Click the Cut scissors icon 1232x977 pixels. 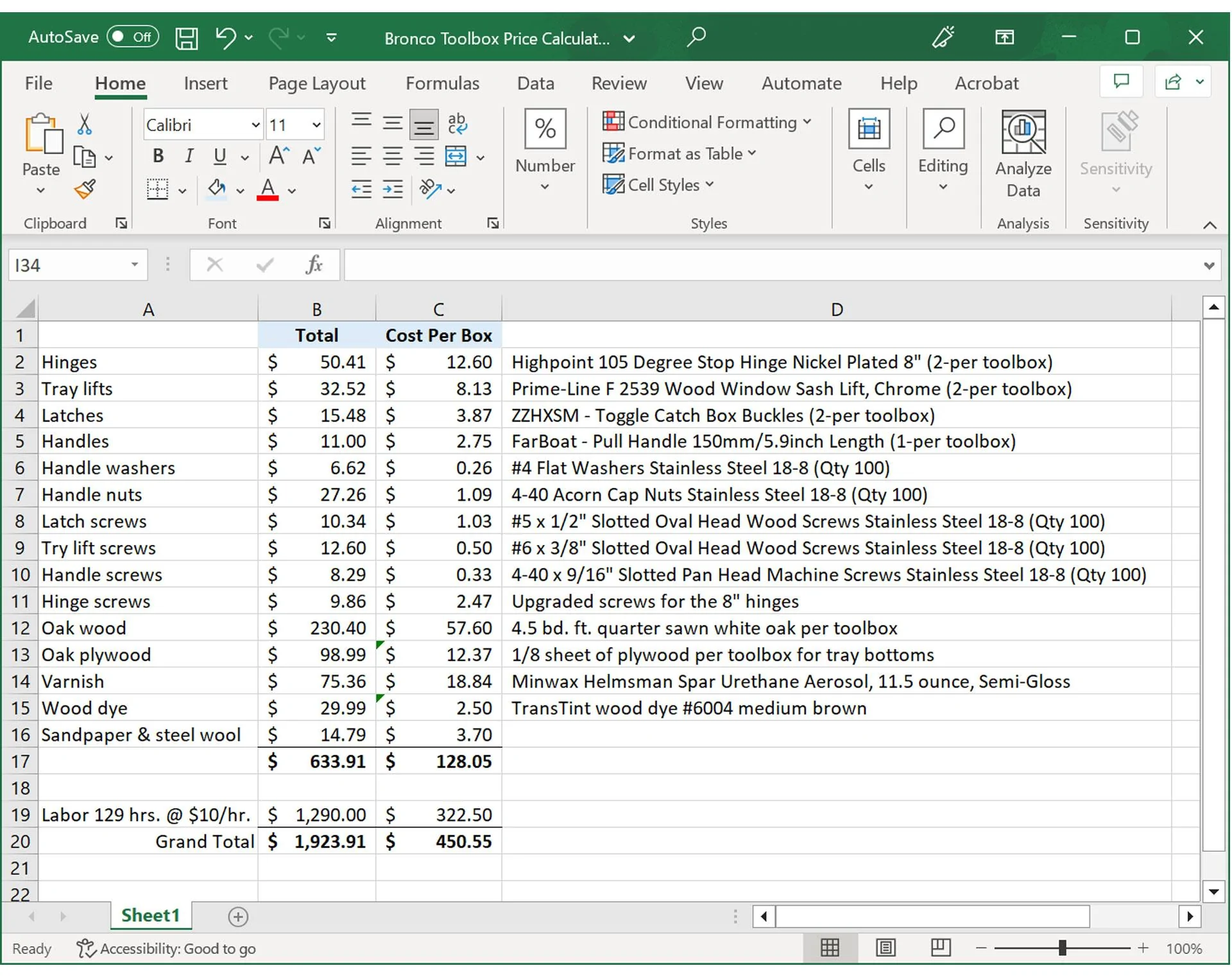pos(84,123)
